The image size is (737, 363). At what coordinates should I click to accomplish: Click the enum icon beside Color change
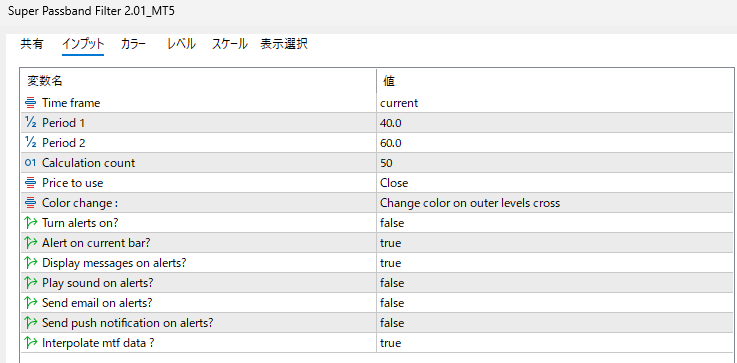[31, 203]
